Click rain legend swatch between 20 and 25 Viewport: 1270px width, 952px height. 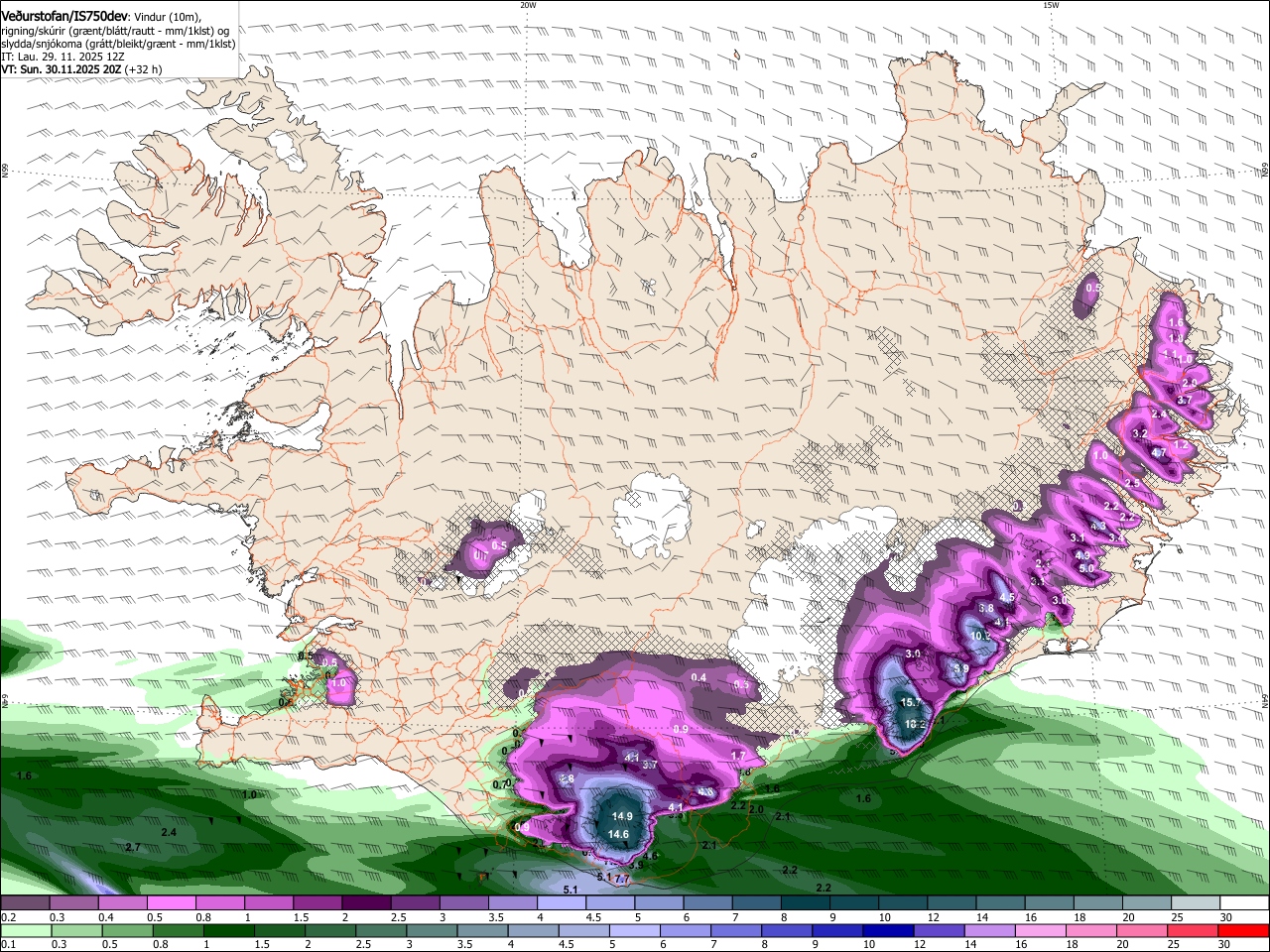click(1140, 930)
